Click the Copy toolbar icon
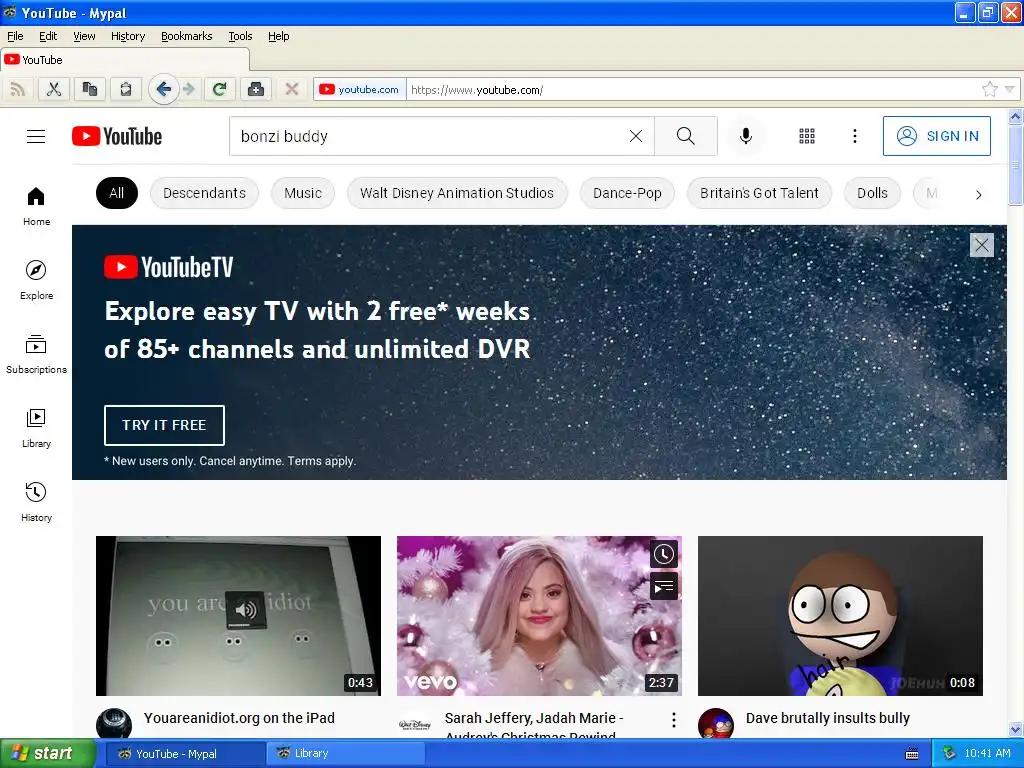 [x=89, y=89]
